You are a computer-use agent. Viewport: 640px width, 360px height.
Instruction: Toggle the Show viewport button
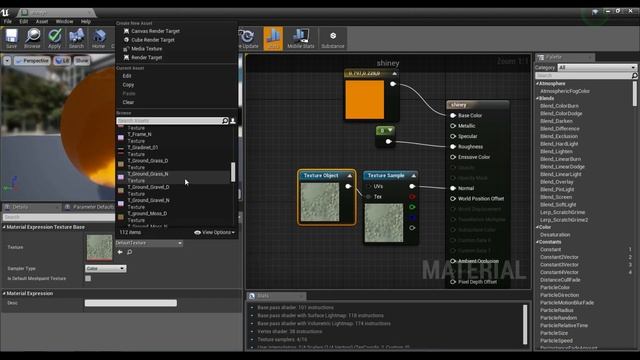click(82, 60)
